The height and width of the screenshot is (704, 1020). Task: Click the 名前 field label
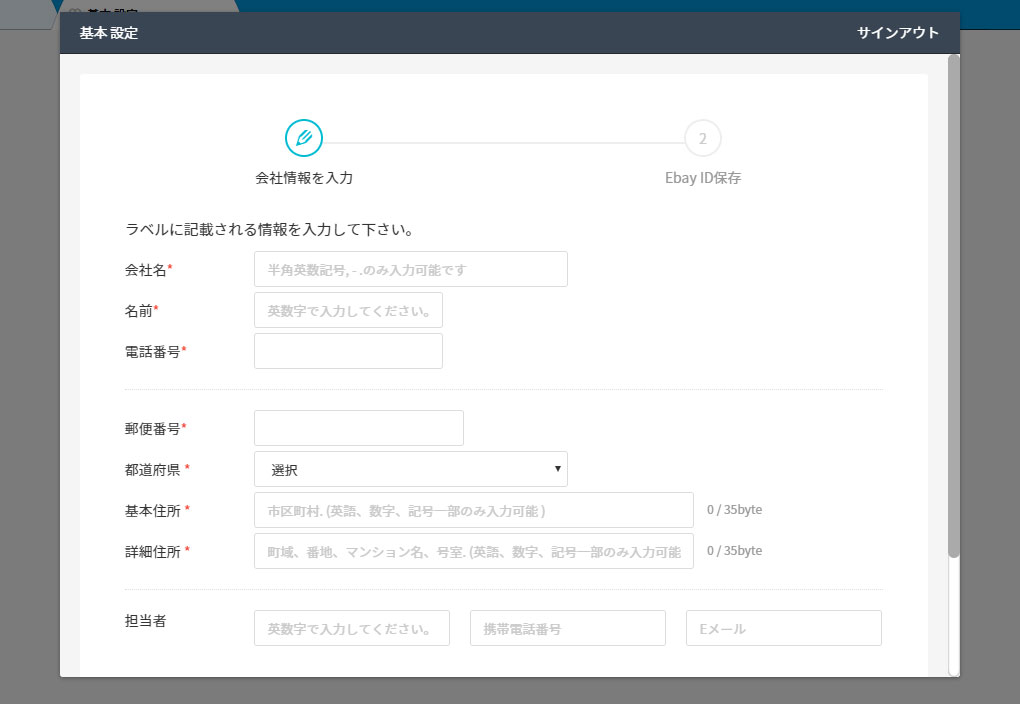141,311
